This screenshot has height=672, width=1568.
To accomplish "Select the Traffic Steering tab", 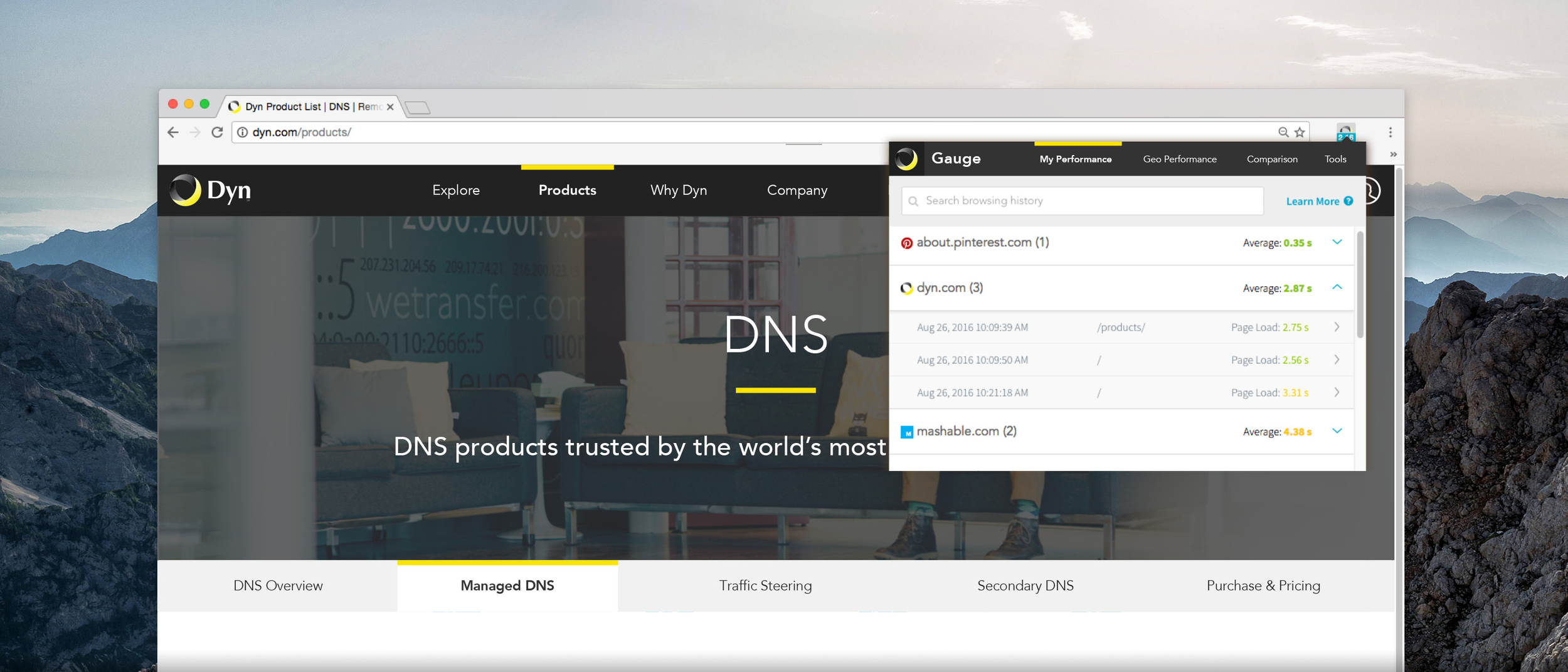I will (x=765, y=586).
